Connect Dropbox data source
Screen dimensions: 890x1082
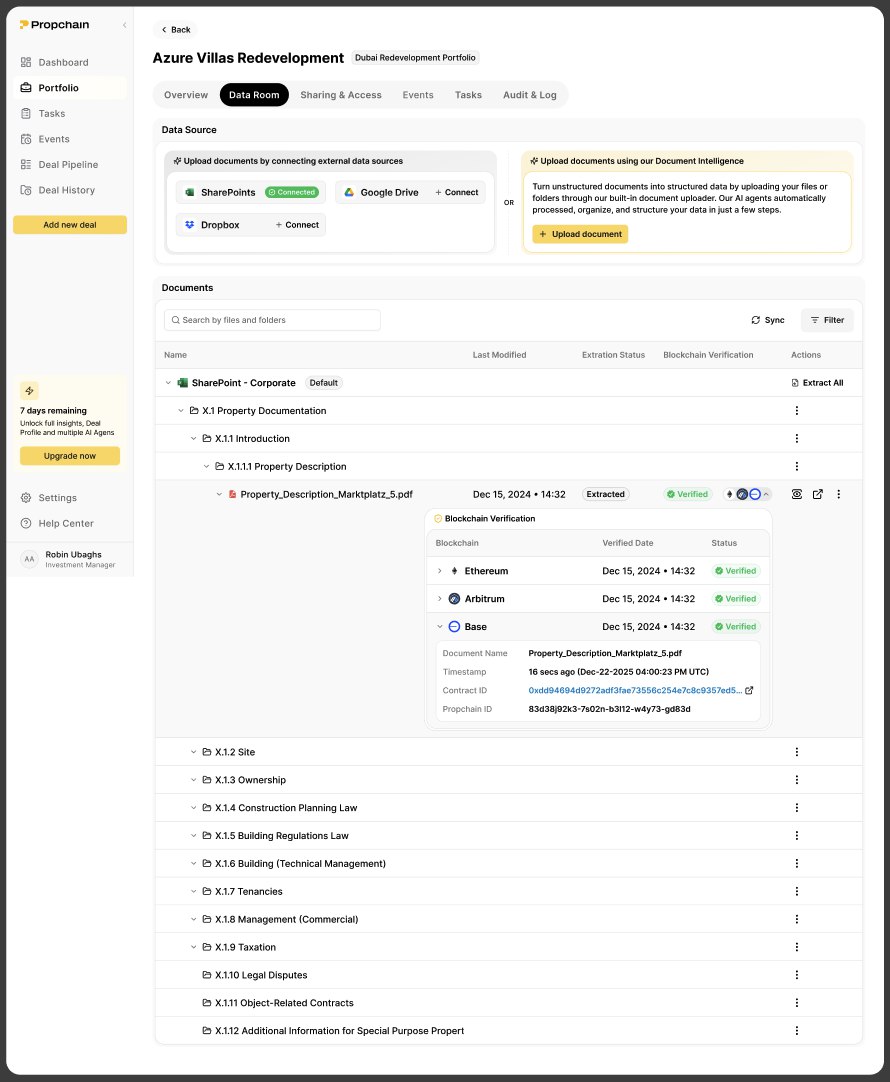(297, 225)
